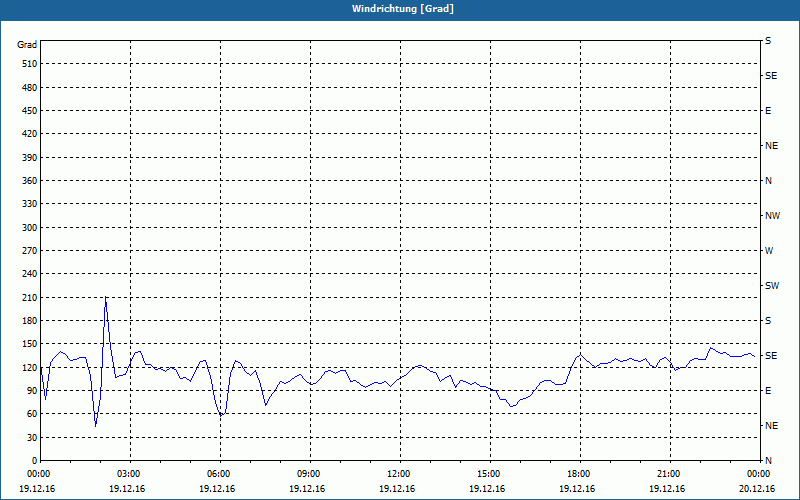Select the '15:00' time axis label

[x=488, y=474]
